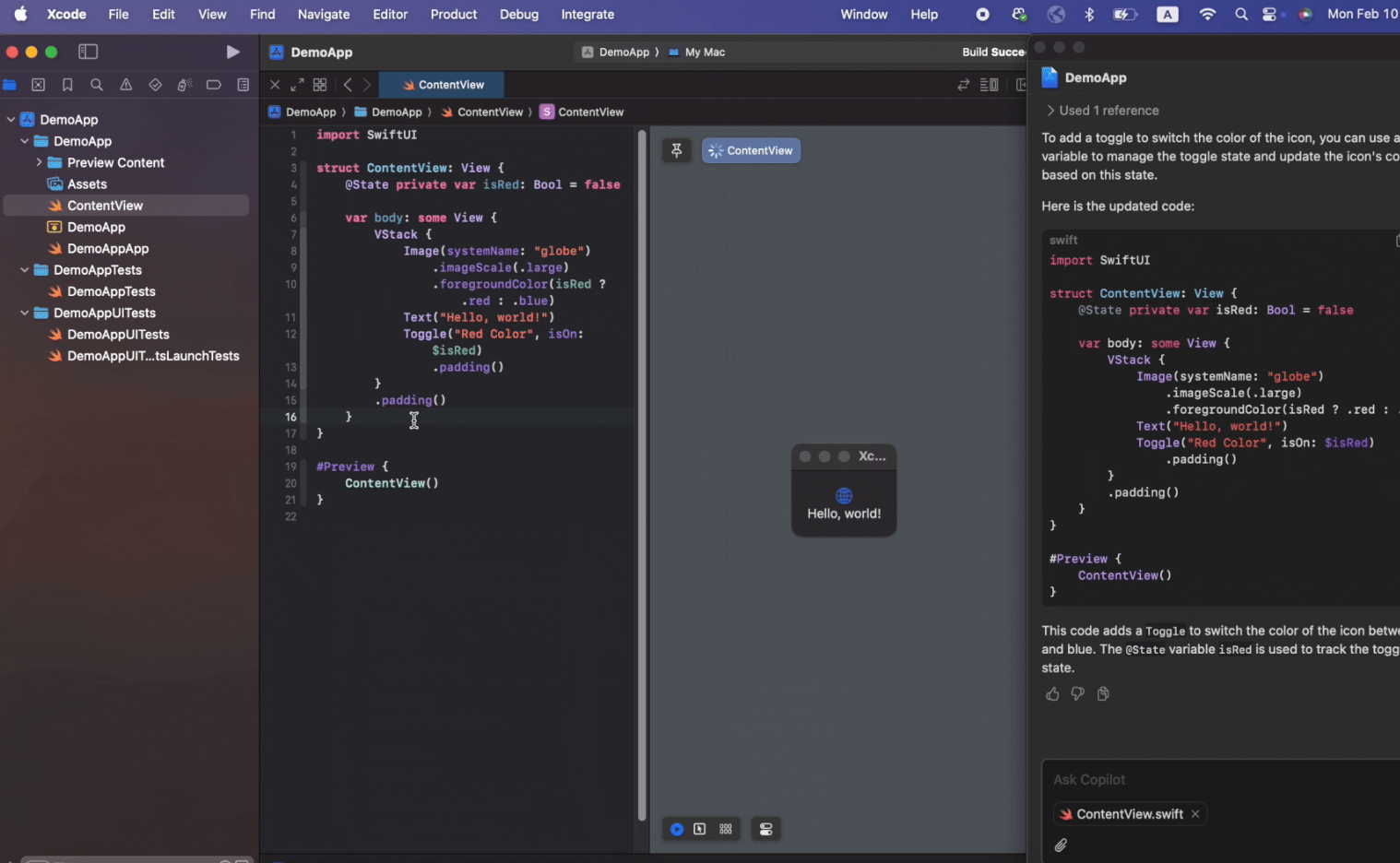
Task: Attach a file with paperclip icon
Action: 1062,845
